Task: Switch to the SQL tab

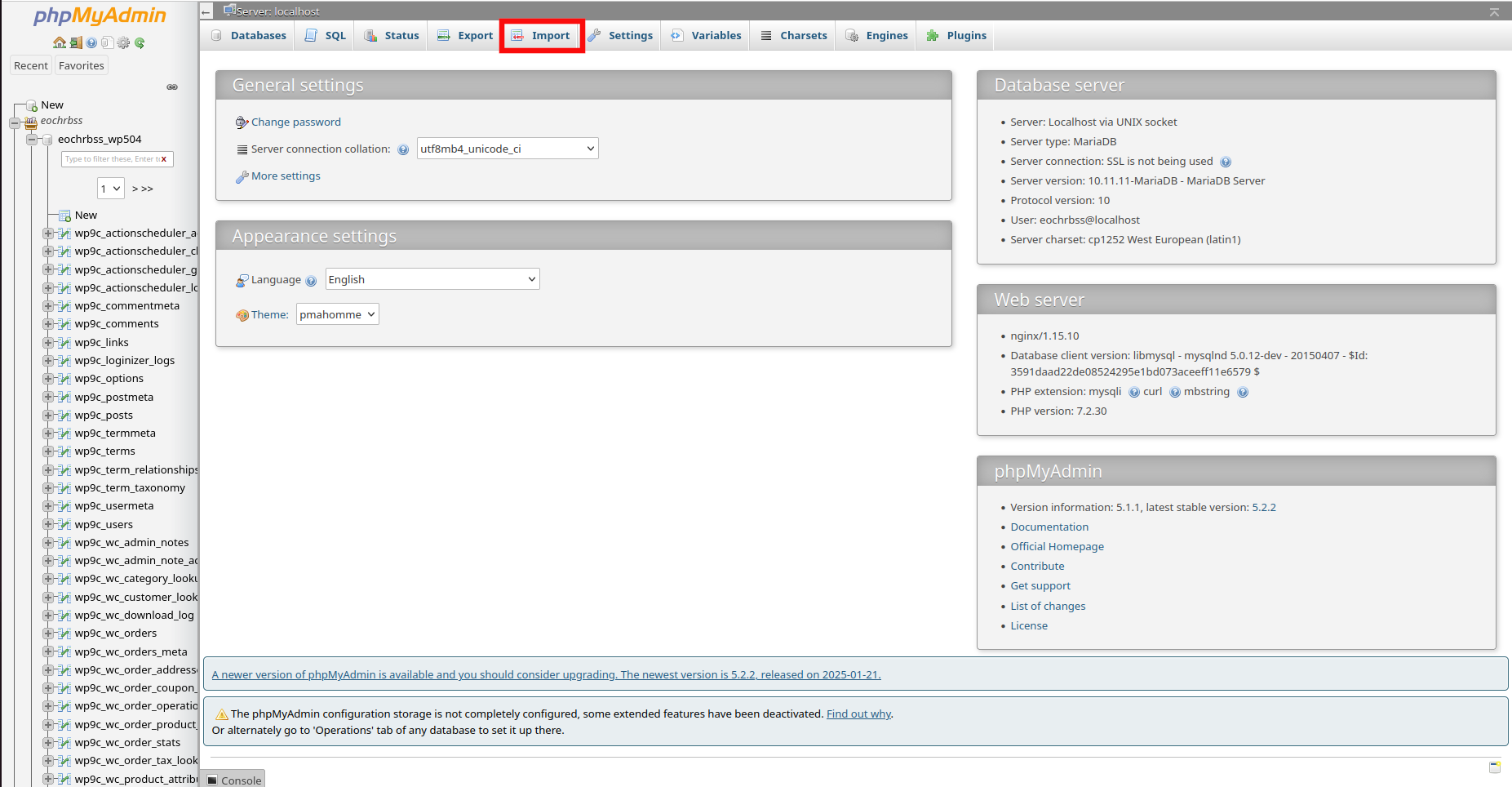Action: pyautogui.click(x=325, y=36)
